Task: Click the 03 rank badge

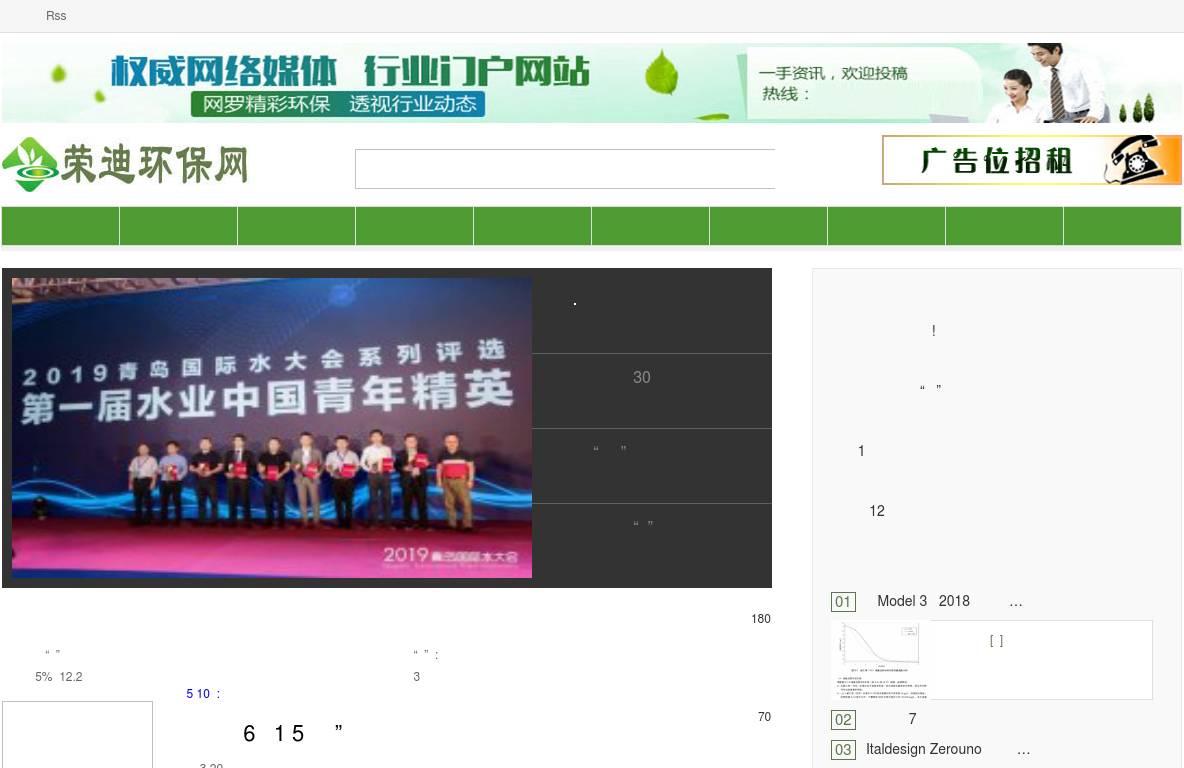Action: click(843, 750)
